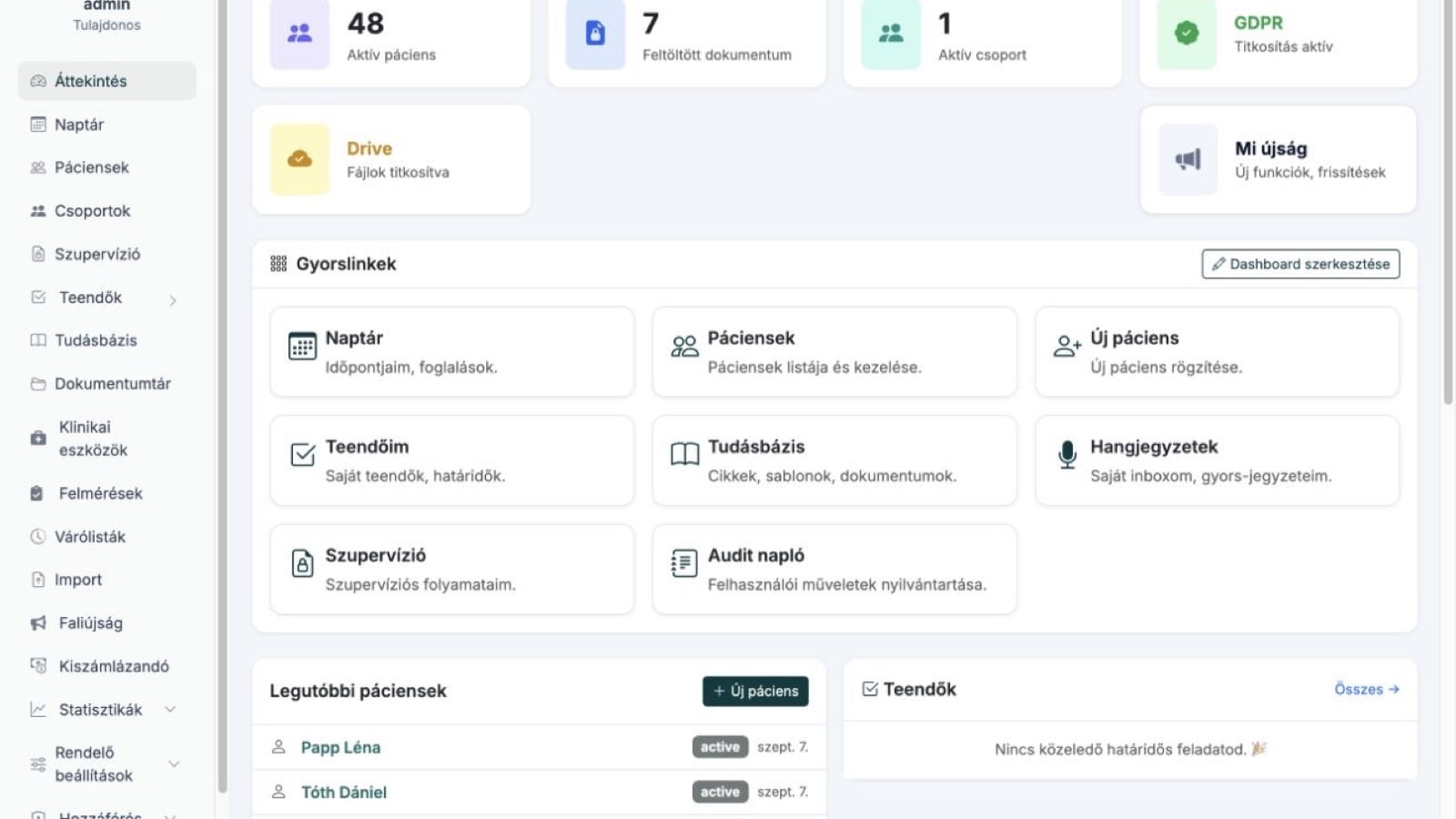1456x819 pixels.
Task: Click the list icon in Audit napló card
Action: pos(684,563)
